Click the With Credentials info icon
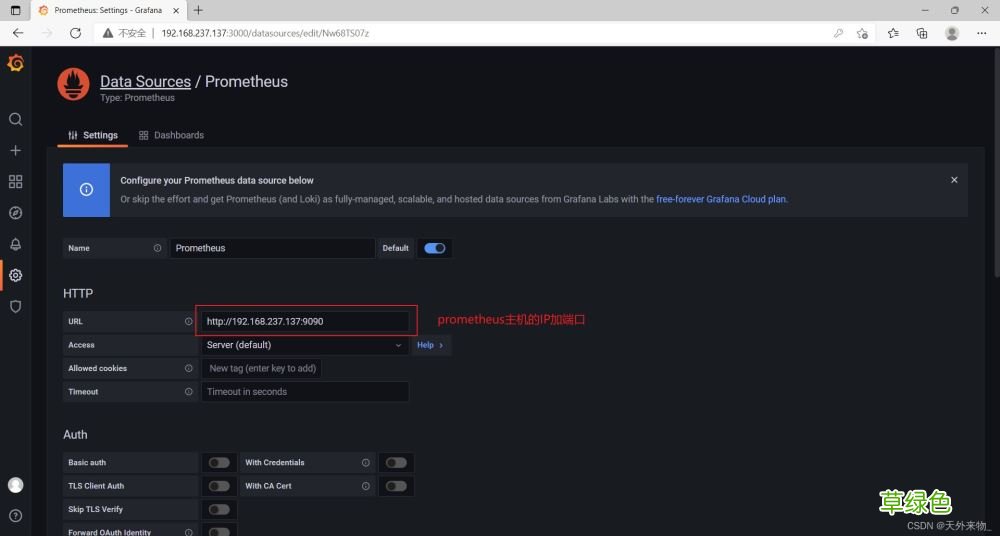The height and width of the screenshot is (536, 1000). point(365,463)
